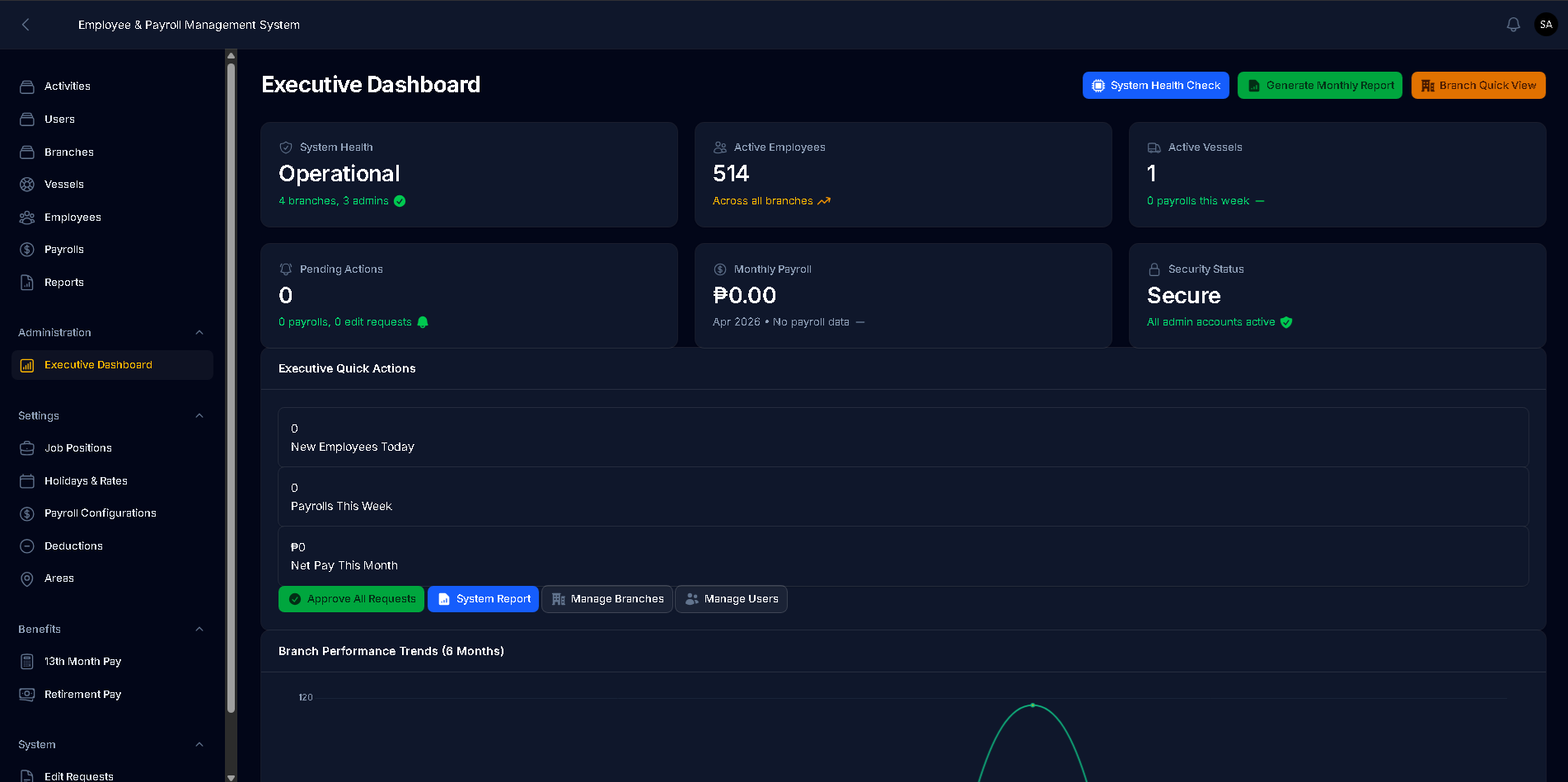The width and height of the screenshot is (1568, 782).
Task: Click Generate Monthly Report button
Action: pyautogui.click(x=1319, y=86)
